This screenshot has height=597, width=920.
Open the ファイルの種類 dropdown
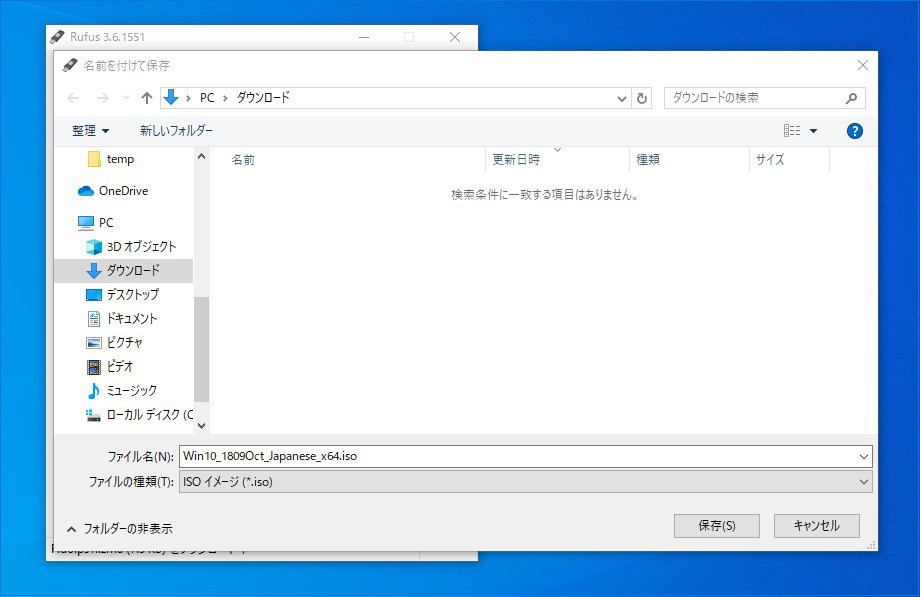(525, 482)
